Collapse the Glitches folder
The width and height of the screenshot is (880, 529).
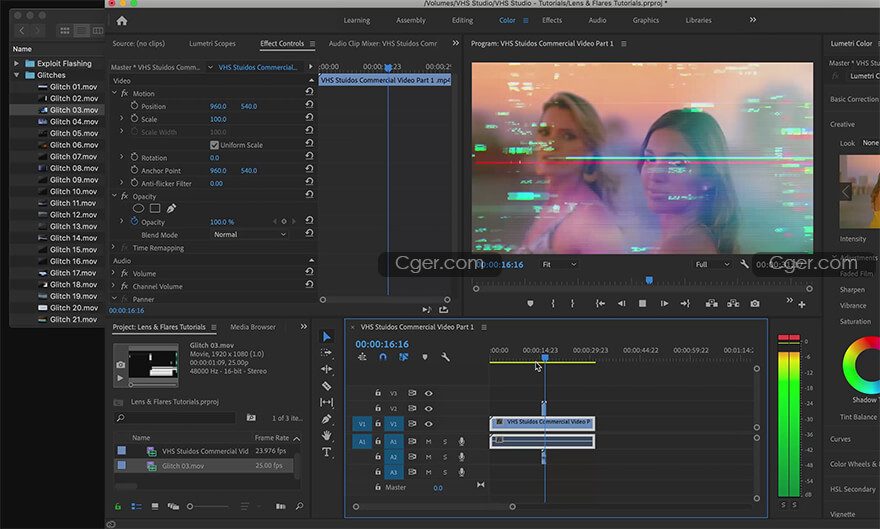tap(16, 75)
